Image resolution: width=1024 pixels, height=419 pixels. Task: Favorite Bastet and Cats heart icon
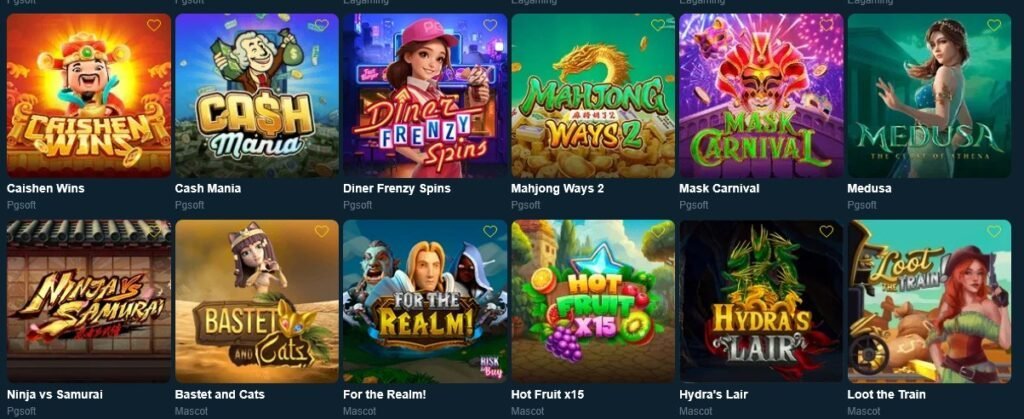pos(321,232)
